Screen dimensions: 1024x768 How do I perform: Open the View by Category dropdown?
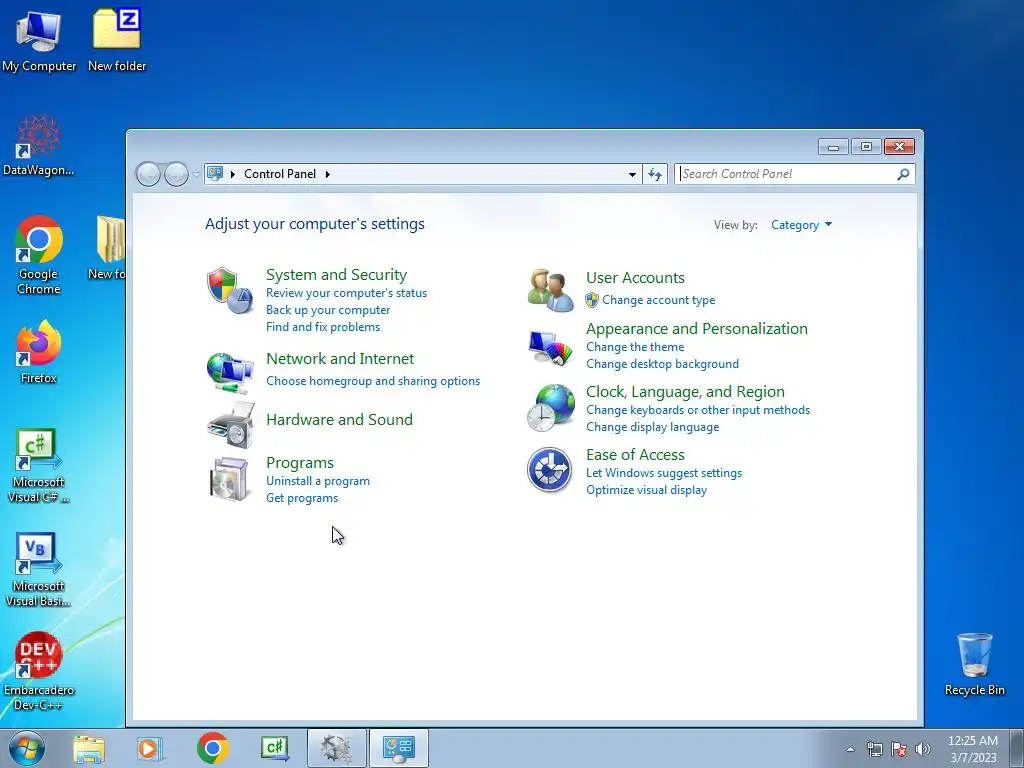tap(801, 225)
